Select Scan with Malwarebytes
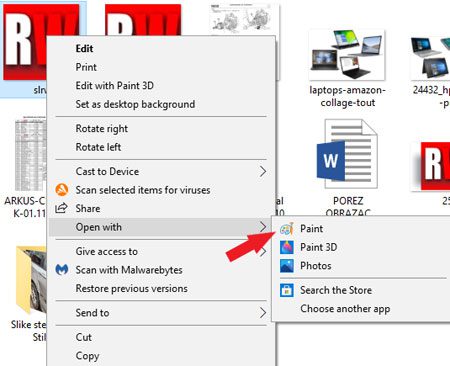Viewport: 450px width, 366px height. 162,270
